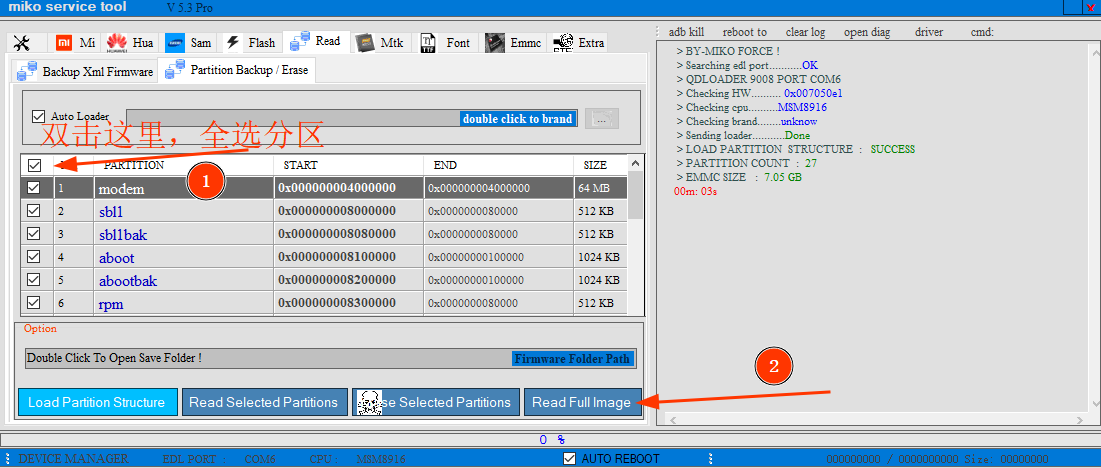Viewport: 1101px width, 468px height.
Task: Click start address 0x000000008300000
Action: click(x=337, y=304)
